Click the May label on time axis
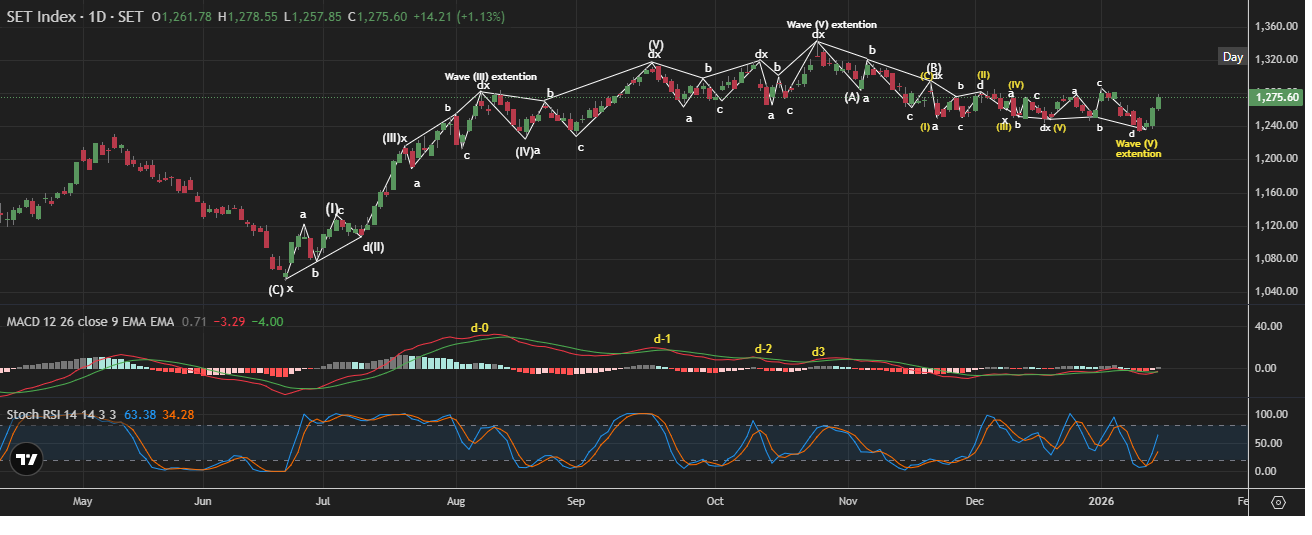The image size is (1312, 535). (83, 500)
